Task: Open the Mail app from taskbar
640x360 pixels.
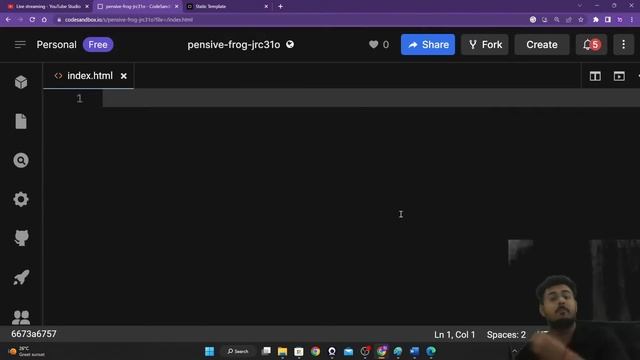Action: [348, 351]
